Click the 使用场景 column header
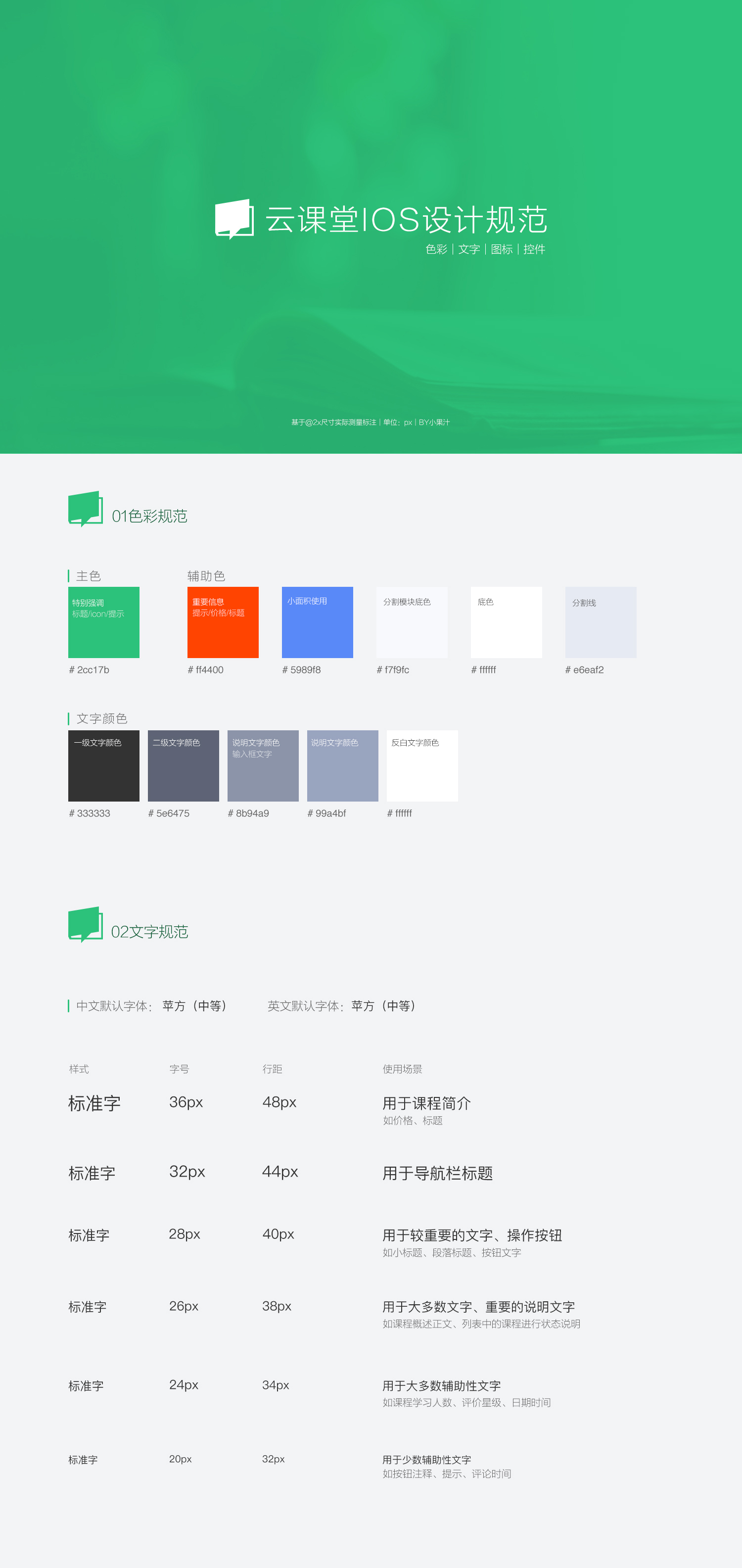 pyautogui.click(x=402, y=1069)
